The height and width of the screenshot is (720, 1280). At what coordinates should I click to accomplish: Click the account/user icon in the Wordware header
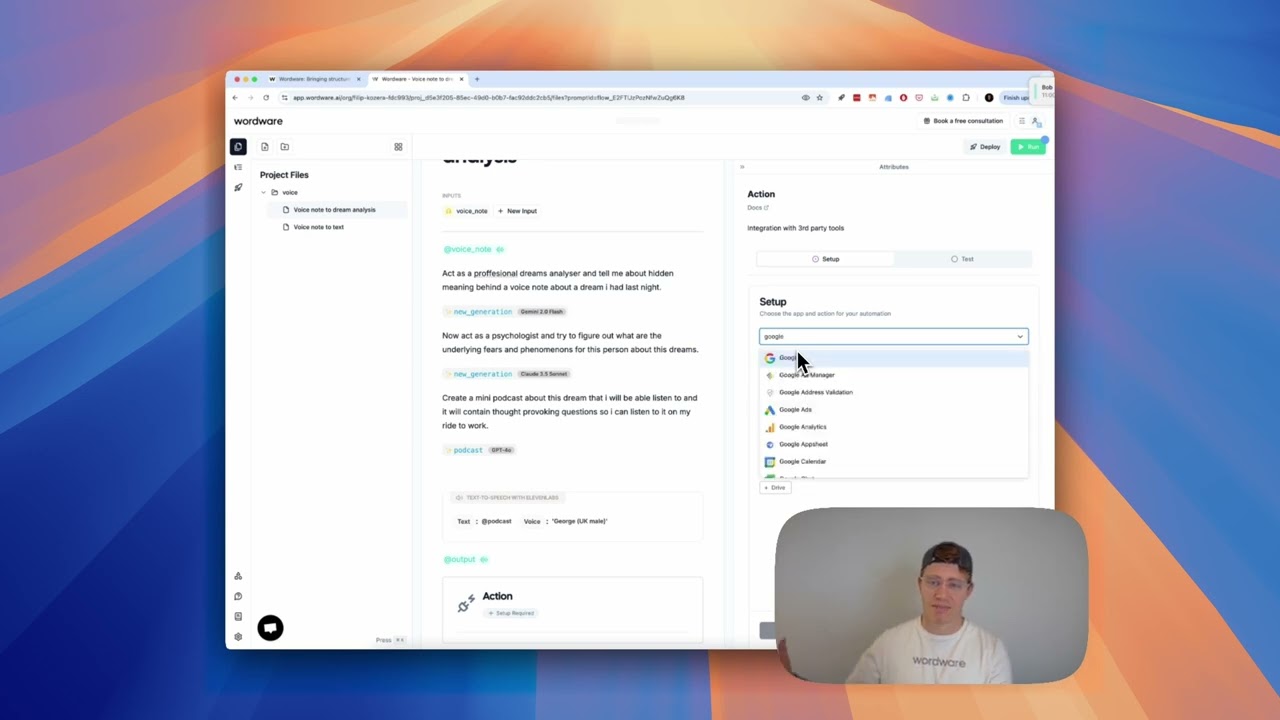1036,121
